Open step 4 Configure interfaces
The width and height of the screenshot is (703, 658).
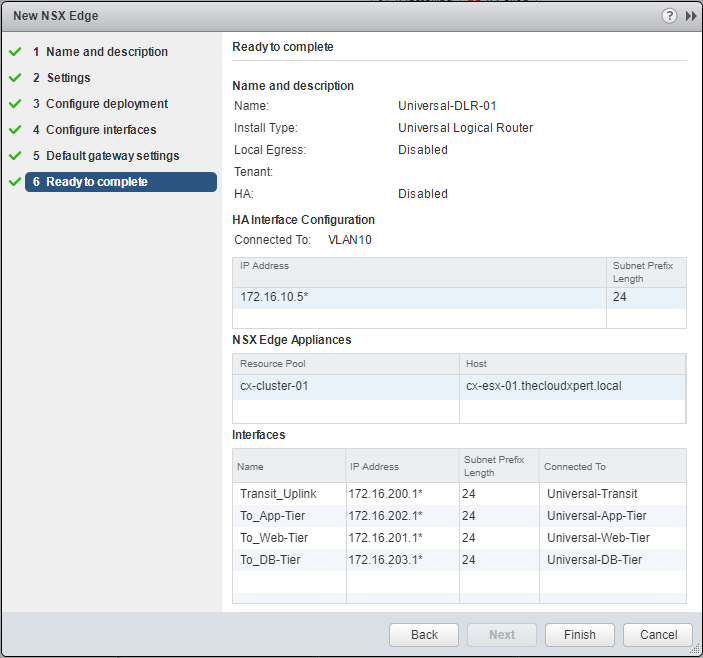[100, 130]
